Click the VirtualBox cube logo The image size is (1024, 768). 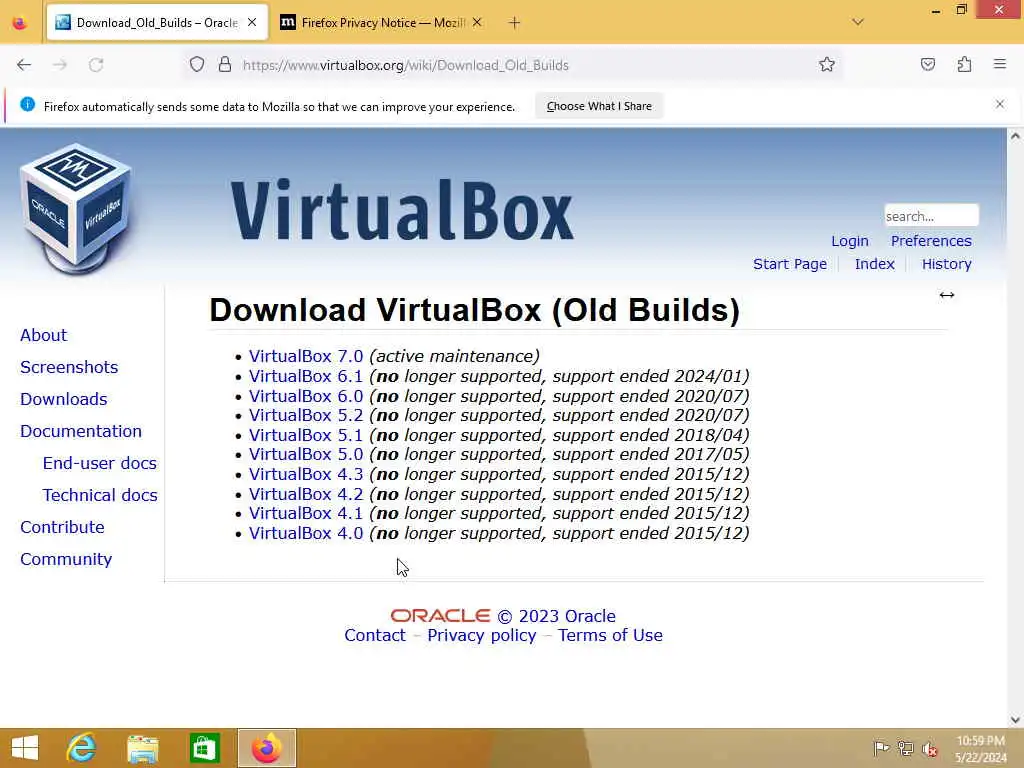pos(76,208)
